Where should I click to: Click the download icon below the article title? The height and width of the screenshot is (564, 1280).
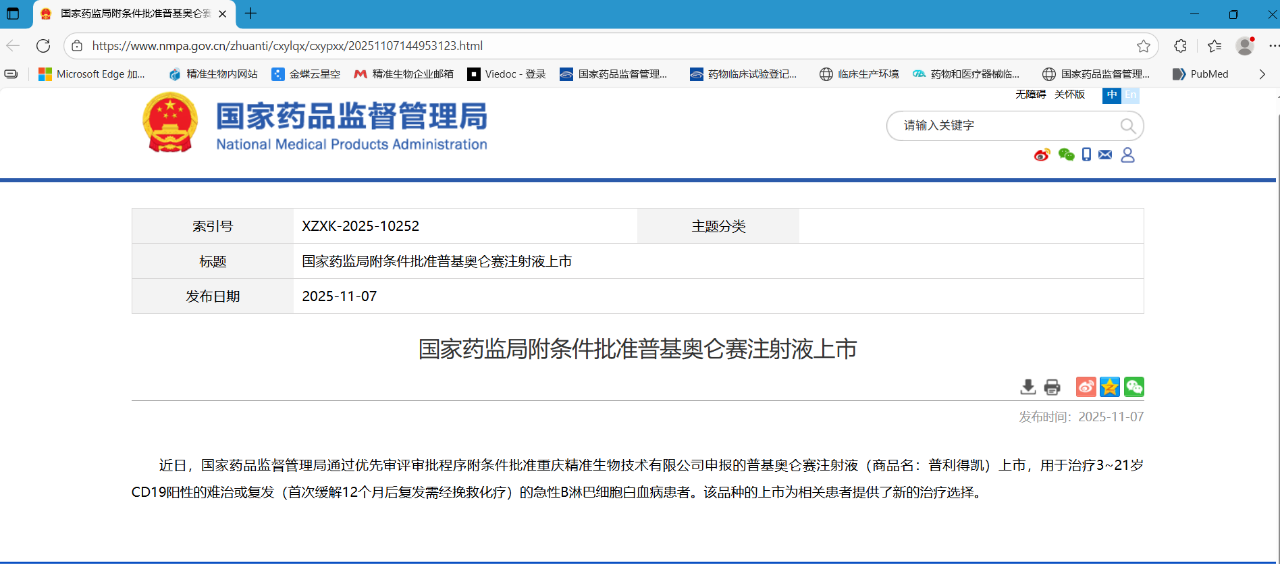pos(1027,387)
